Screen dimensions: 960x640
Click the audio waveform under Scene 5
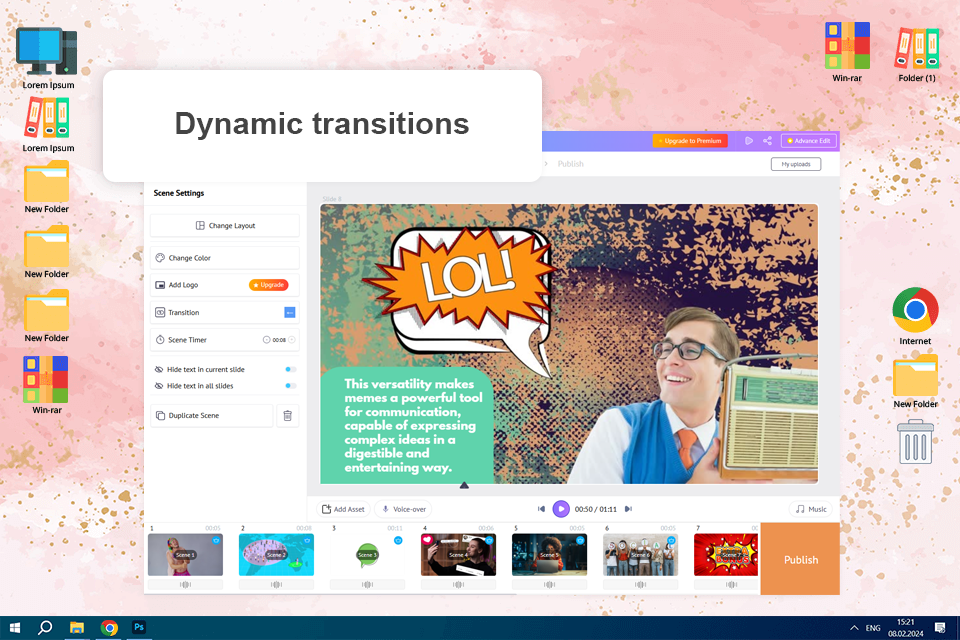tap(549, 585)
